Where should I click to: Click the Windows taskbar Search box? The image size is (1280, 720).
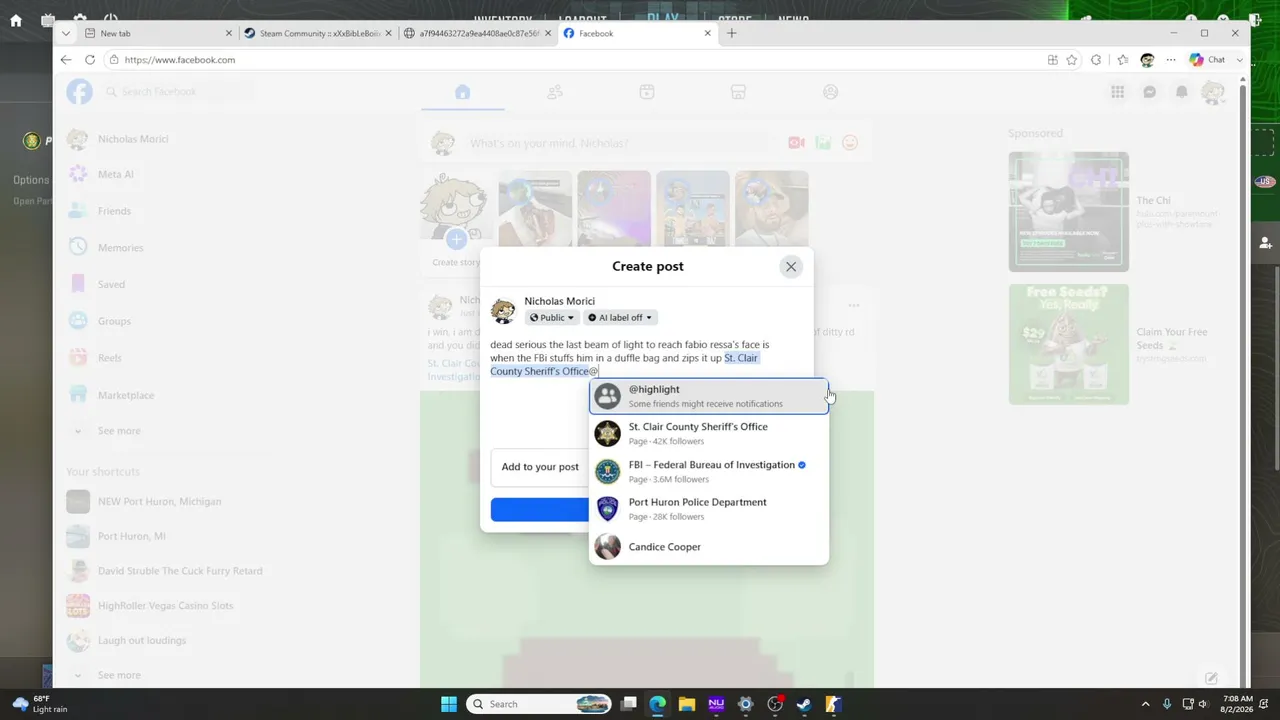click(540, 704)
